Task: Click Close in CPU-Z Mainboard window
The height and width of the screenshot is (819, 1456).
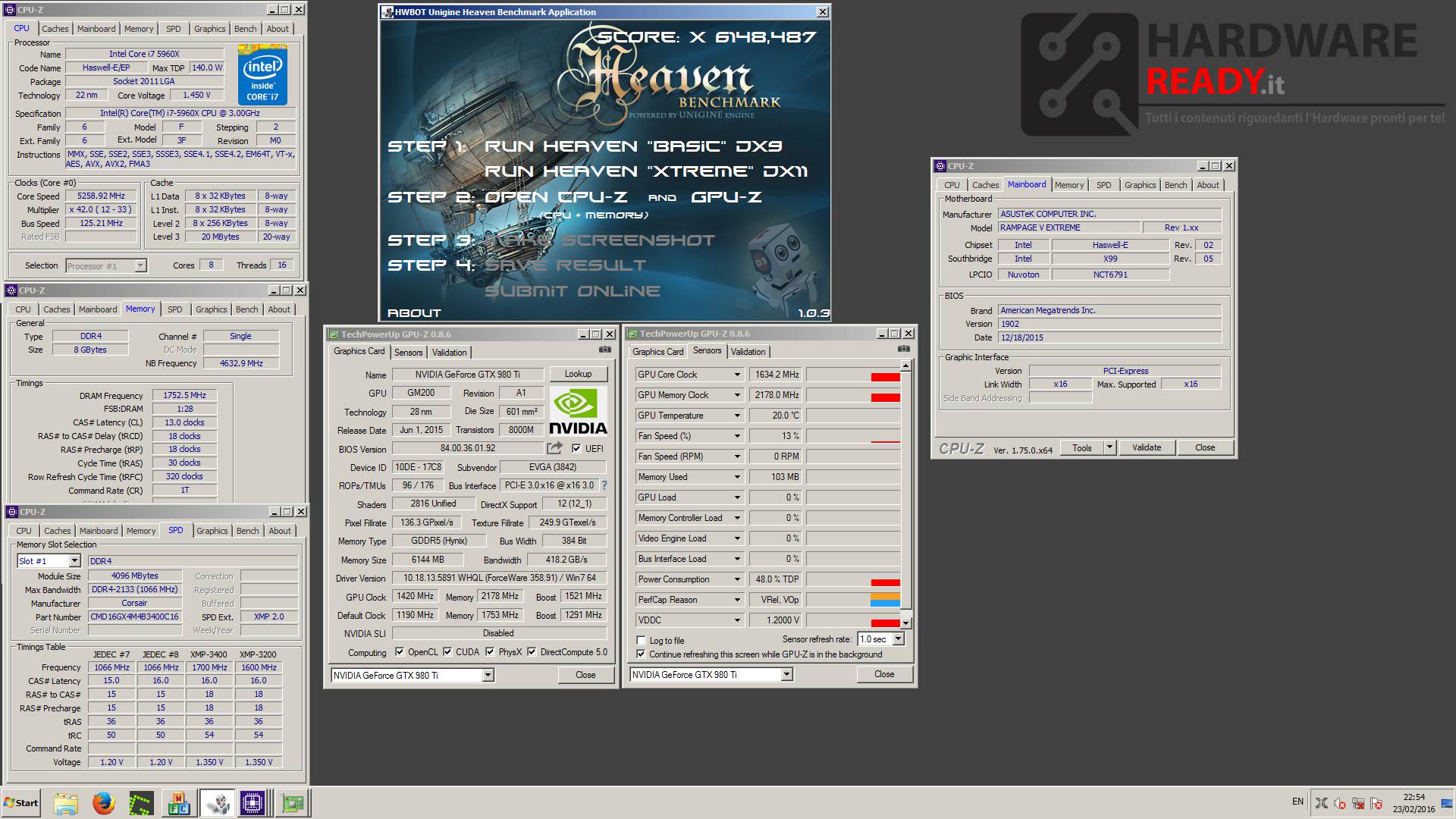Action: (1205, 447)
